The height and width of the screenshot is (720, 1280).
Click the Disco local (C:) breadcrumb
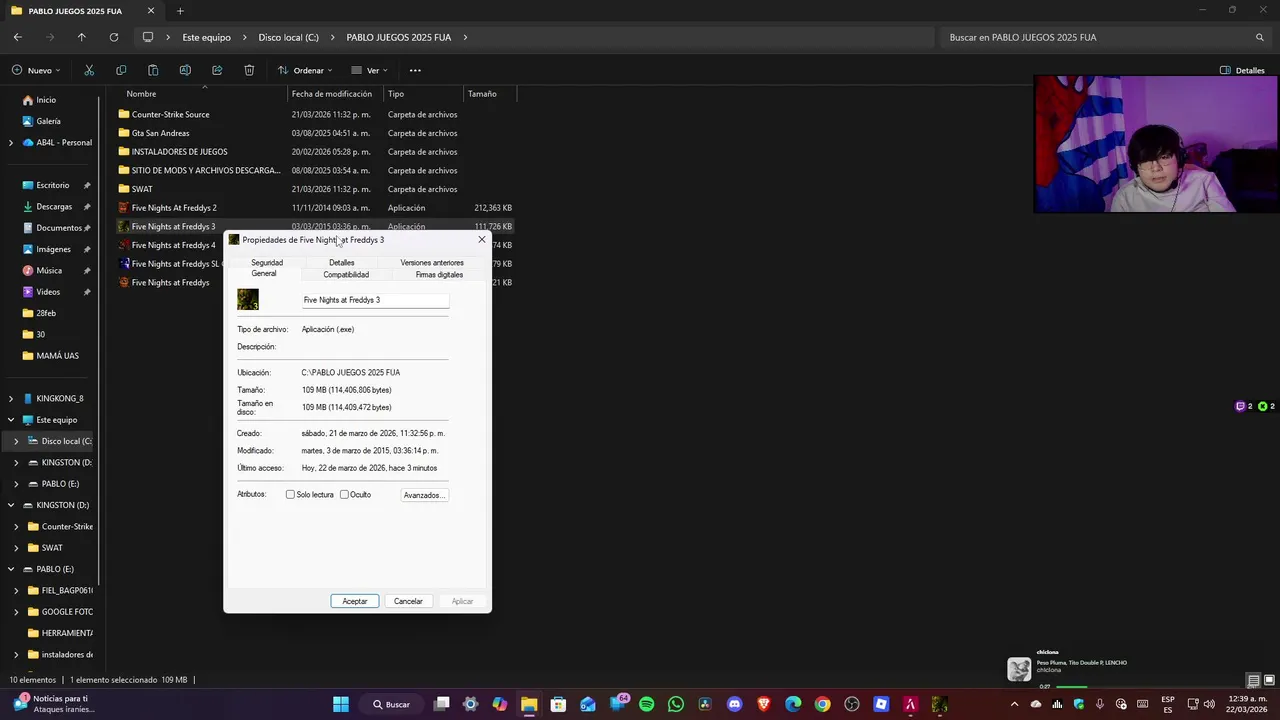tap(289, 37)
